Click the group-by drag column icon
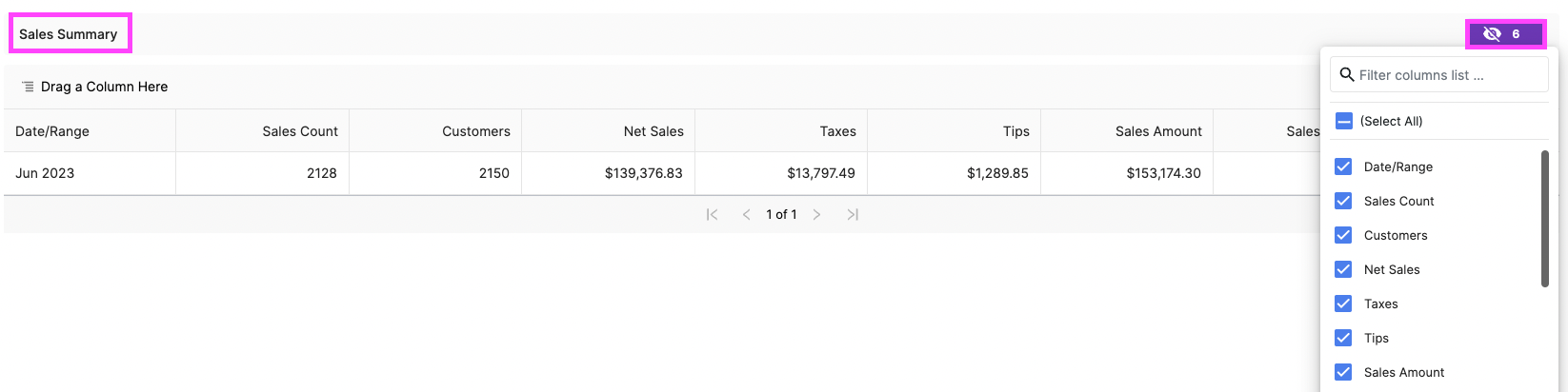This screenshot has height=392, width=1568. coord(28,87)
